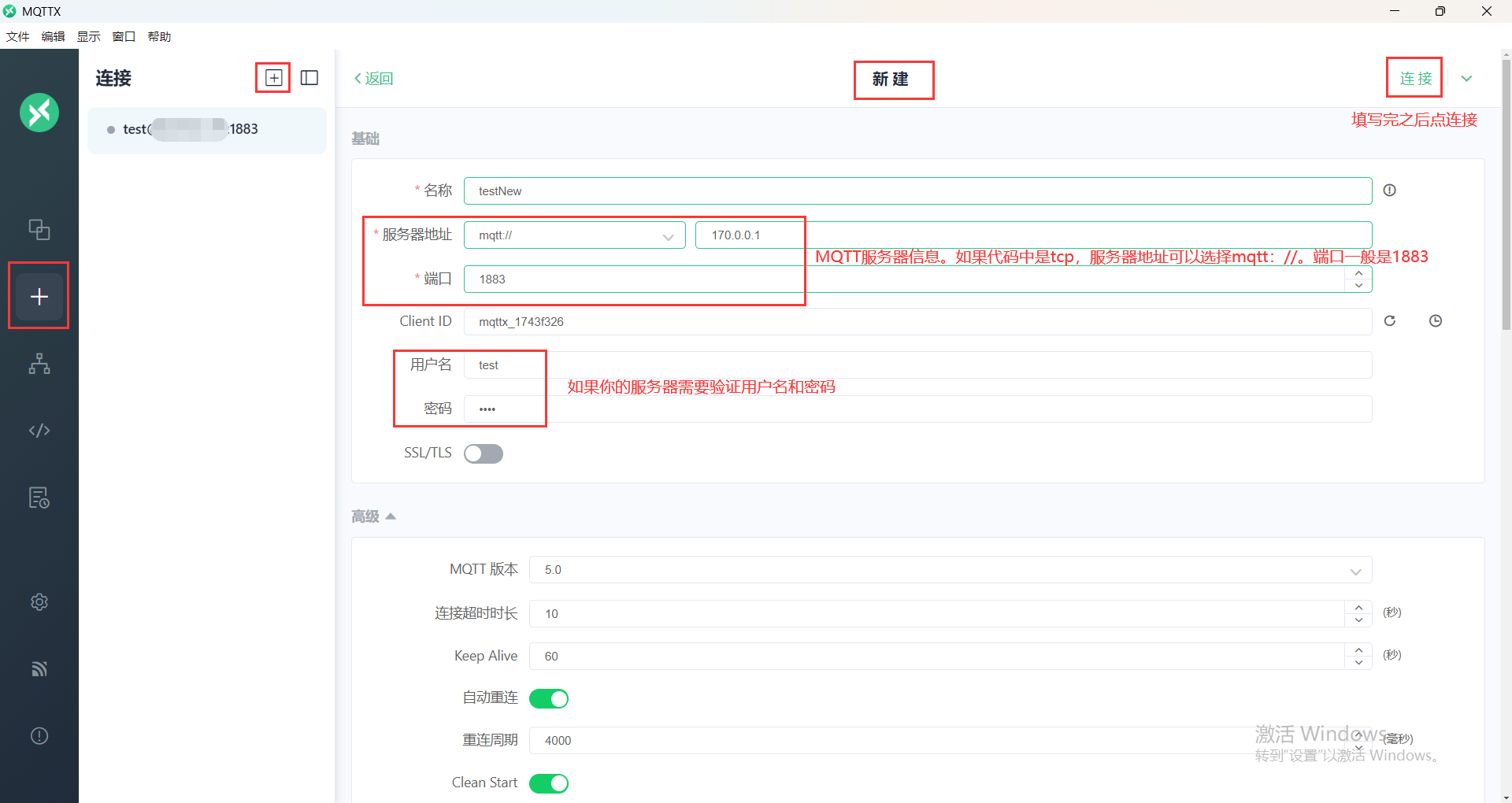Turn off the Clean Start toggle

549,783
